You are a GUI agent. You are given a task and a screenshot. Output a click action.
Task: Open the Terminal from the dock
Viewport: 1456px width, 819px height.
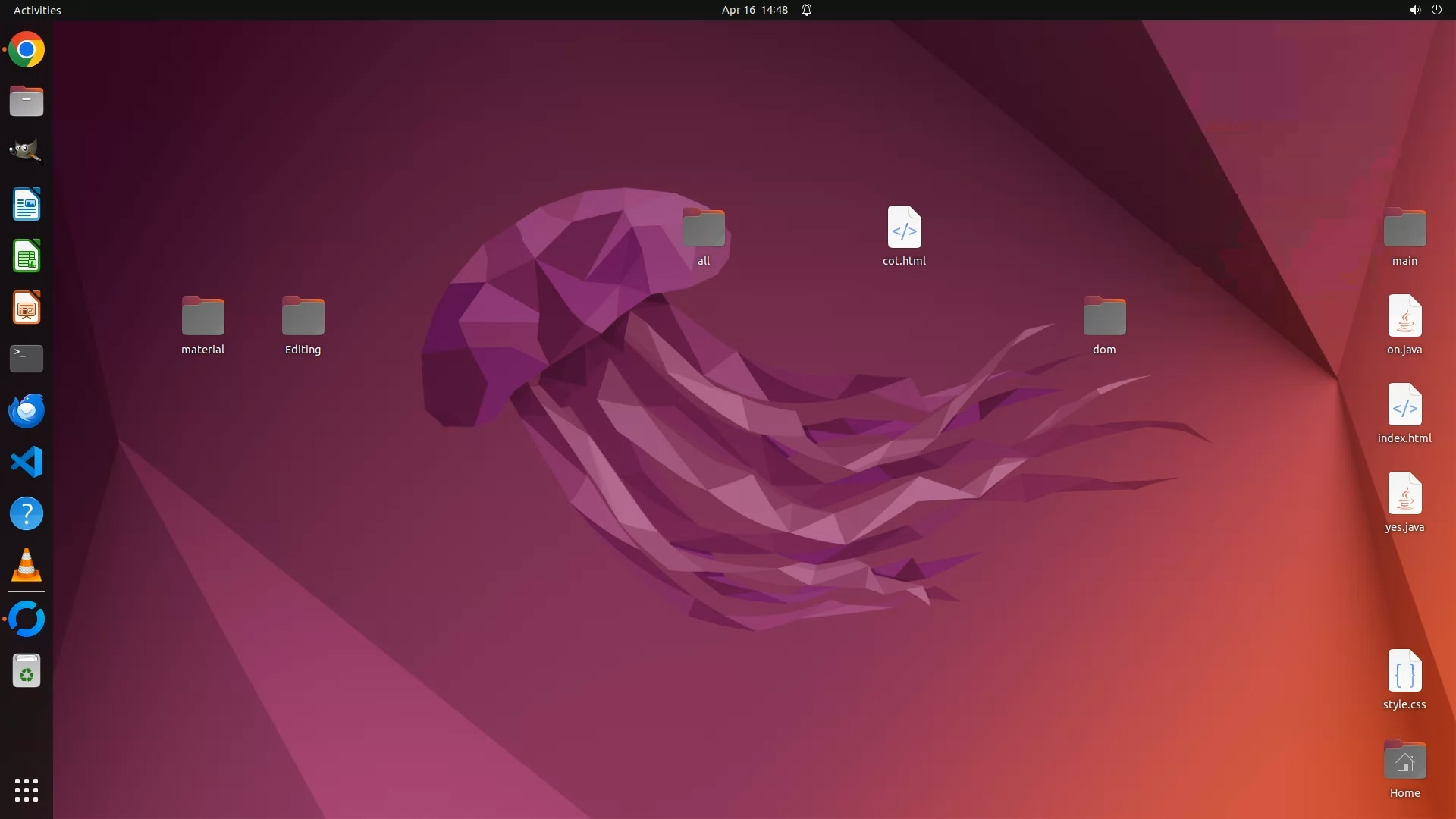point(27,359)
